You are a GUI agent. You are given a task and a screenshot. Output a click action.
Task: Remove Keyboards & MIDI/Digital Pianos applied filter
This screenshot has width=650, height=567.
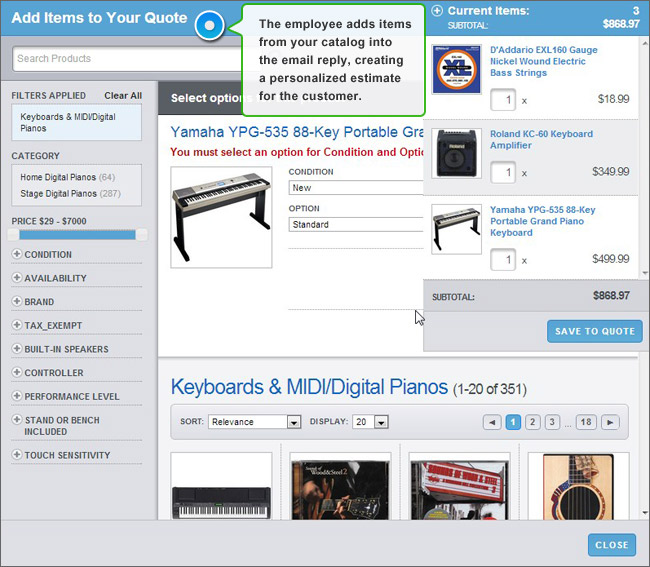pos(77,122)
